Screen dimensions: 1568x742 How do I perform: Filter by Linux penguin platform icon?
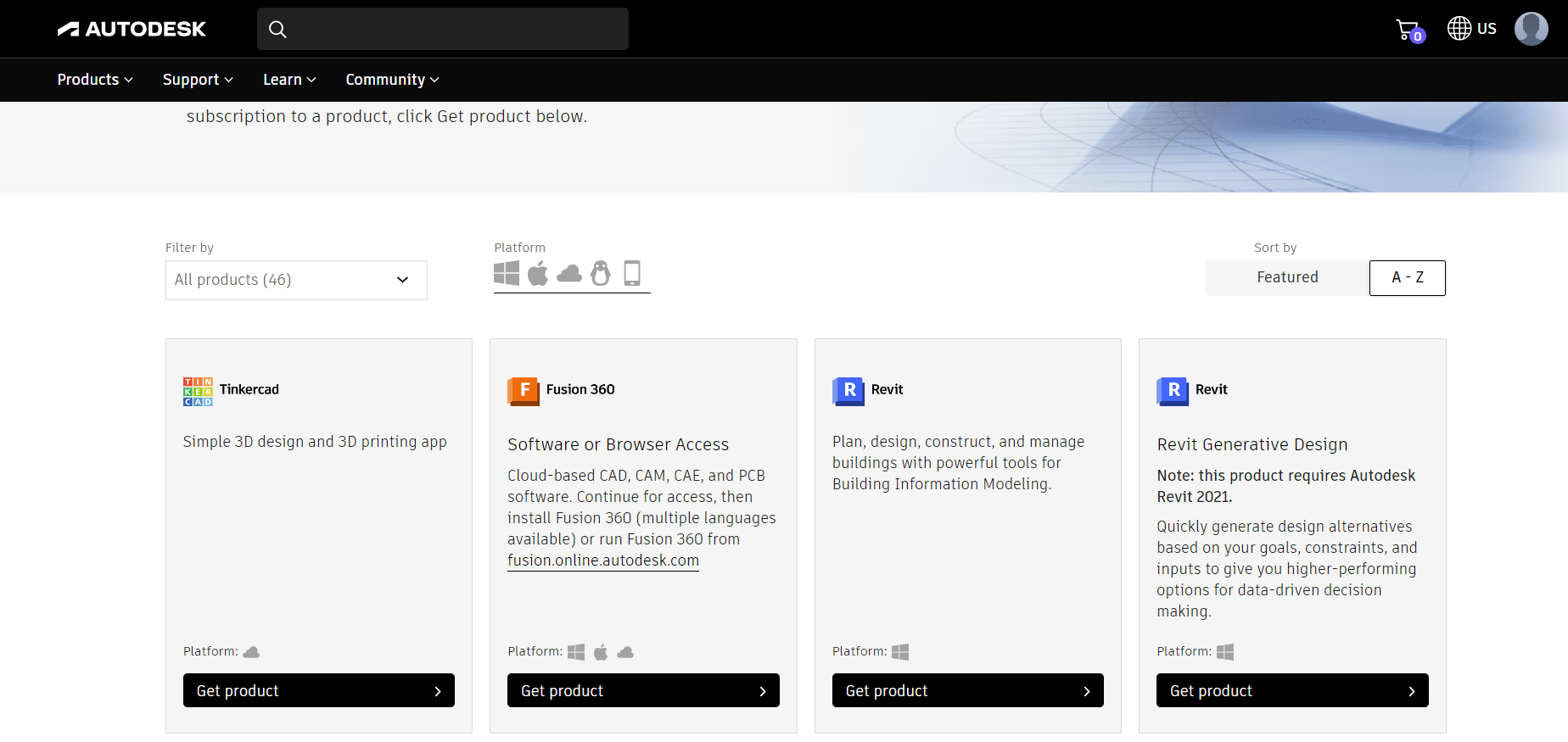pos(601,273)
